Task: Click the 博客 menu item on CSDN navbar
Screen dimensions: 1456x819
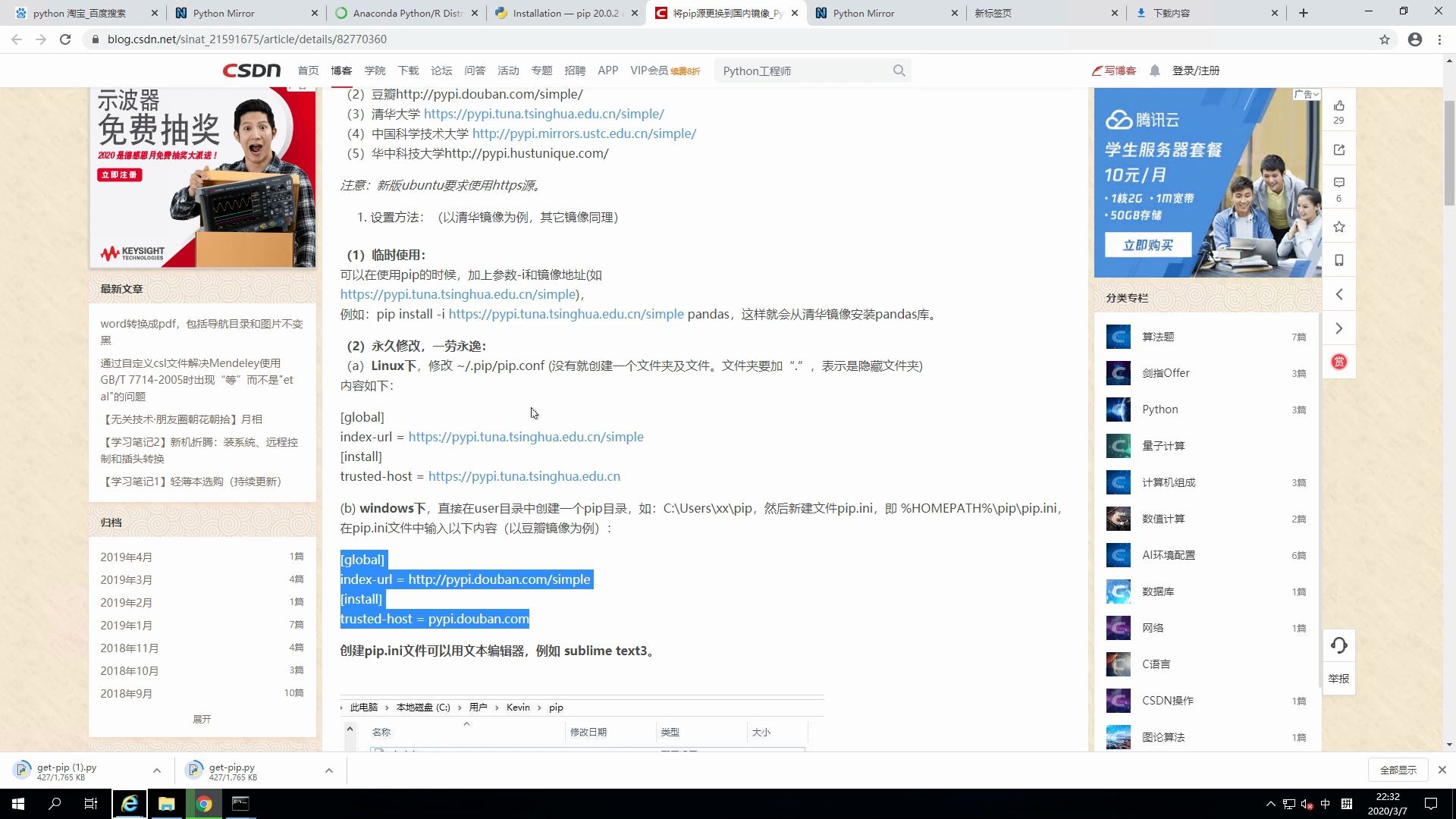Action: tap(341, 70)
